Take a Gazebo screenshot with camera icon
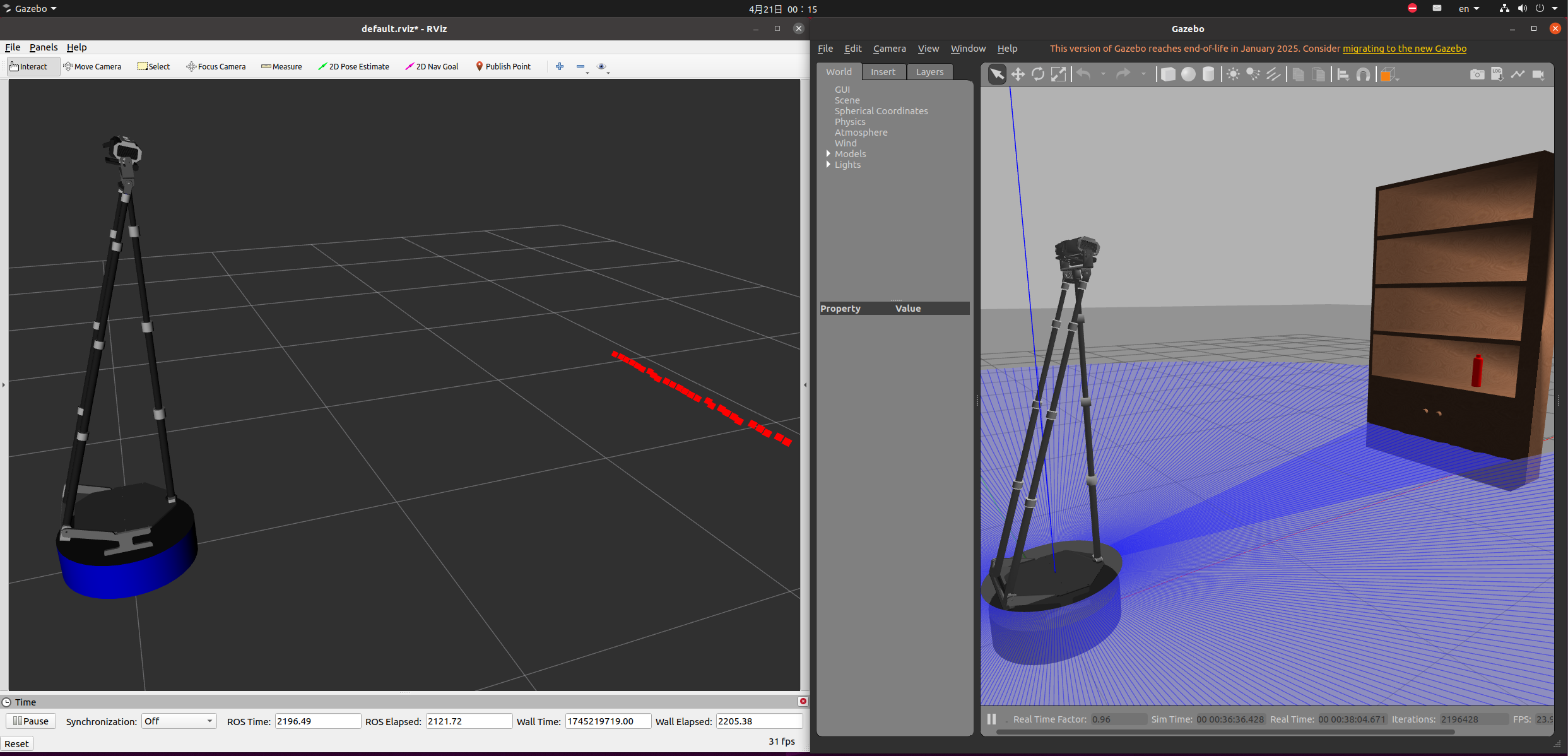Viewport: 1568px width, 756px height. click(x=1477, y=74)
